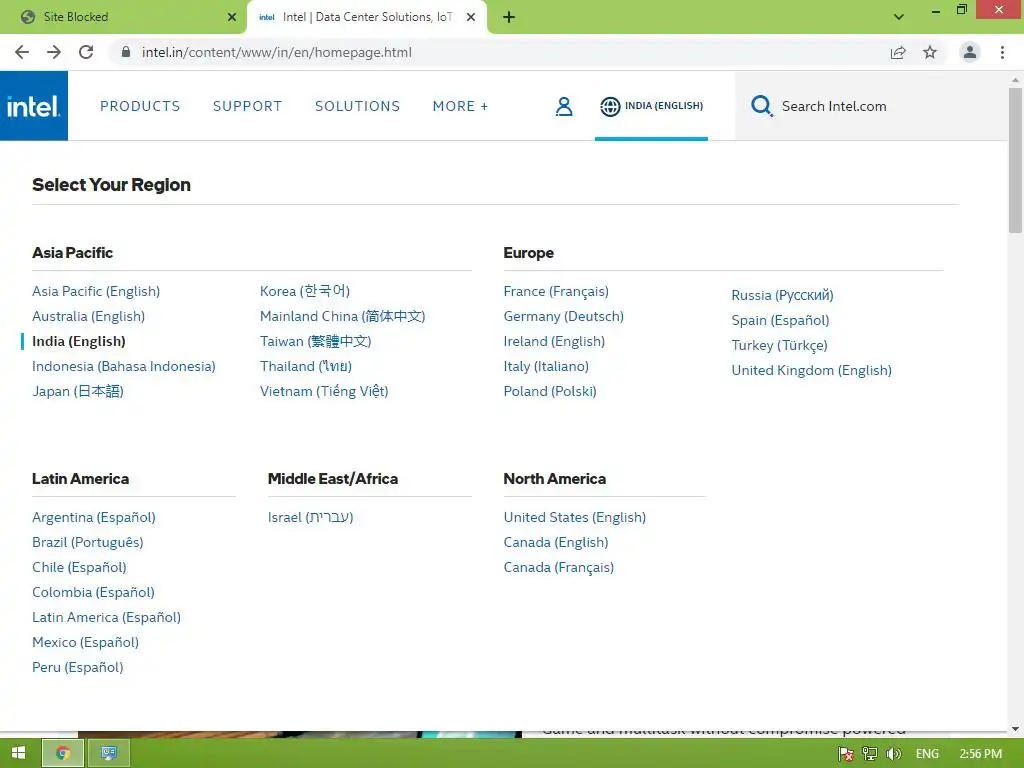The width and height of the screenshot is (1024, 768).
Task: Bookmark this page with star icon
Action: [x=930, y=52]
